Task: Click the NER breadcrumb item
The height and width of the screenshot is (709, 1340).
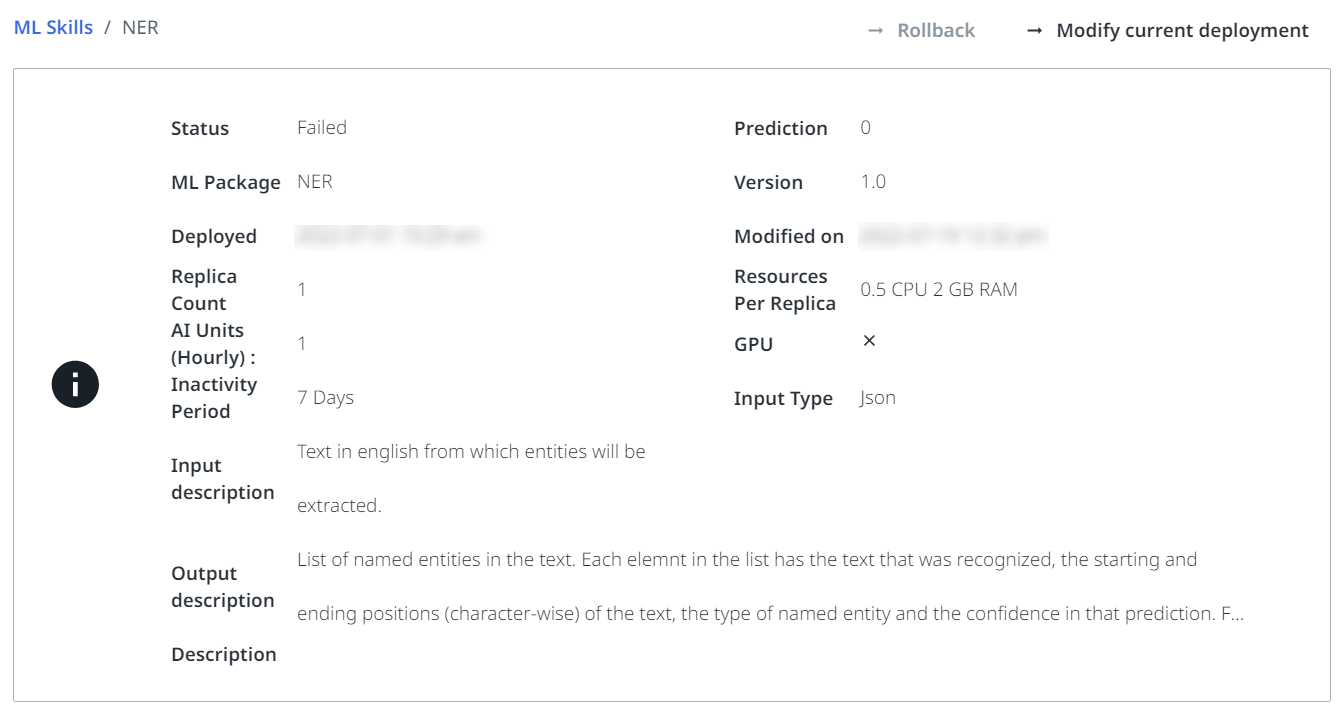Action: tap(140, 28)
